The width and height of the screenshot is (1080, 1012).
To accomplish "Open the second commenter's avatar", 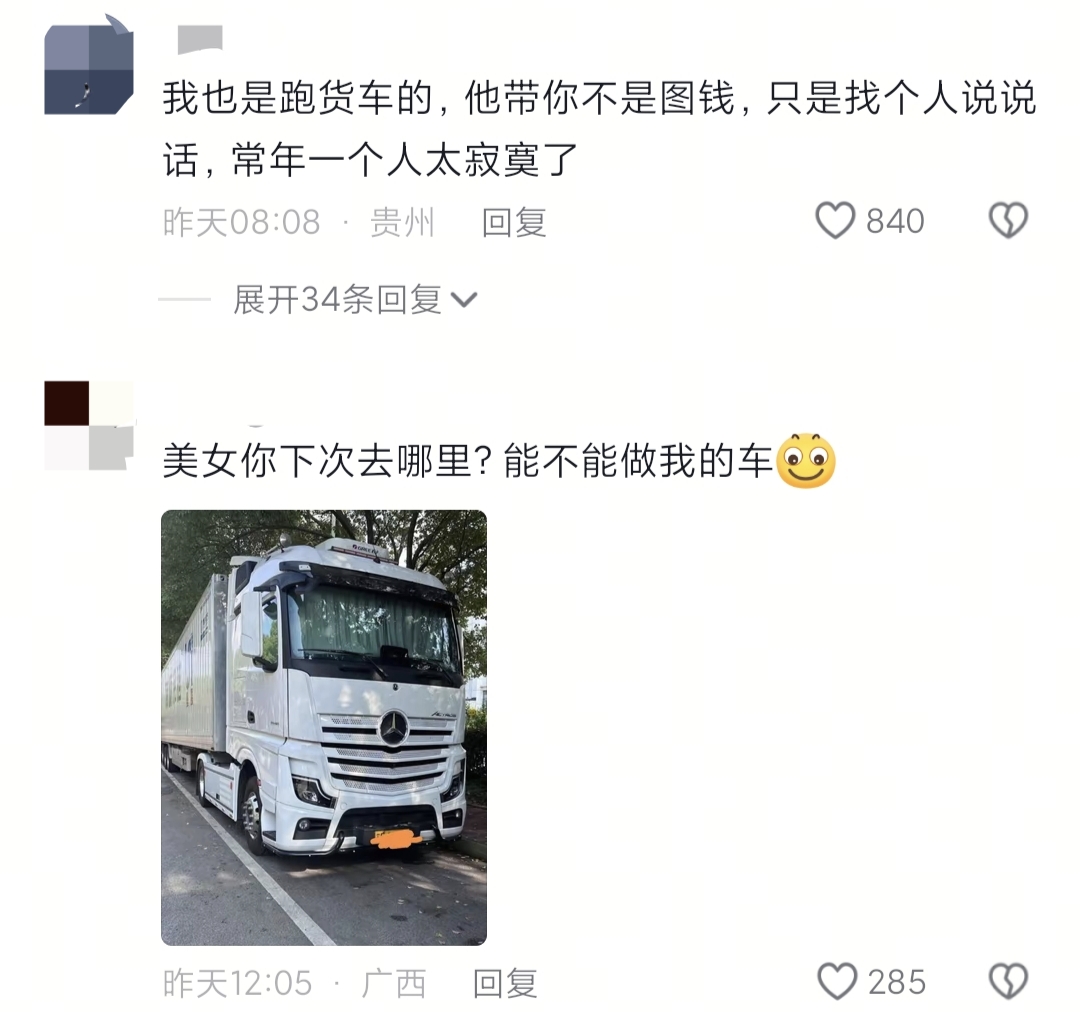I will point(89,425).
